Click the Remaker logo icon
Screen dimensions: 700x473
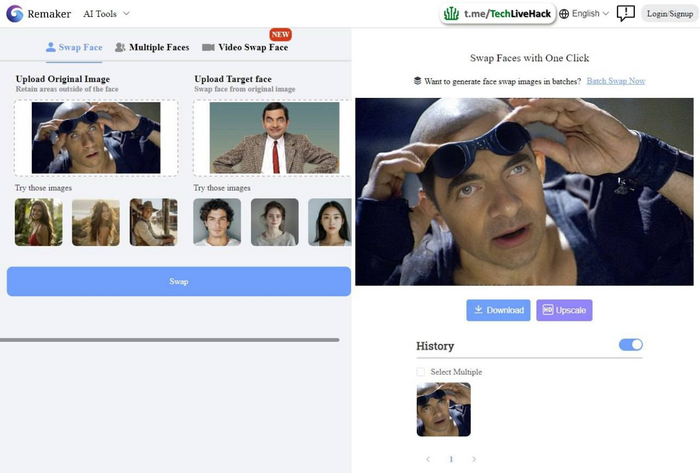click(15, 14)
